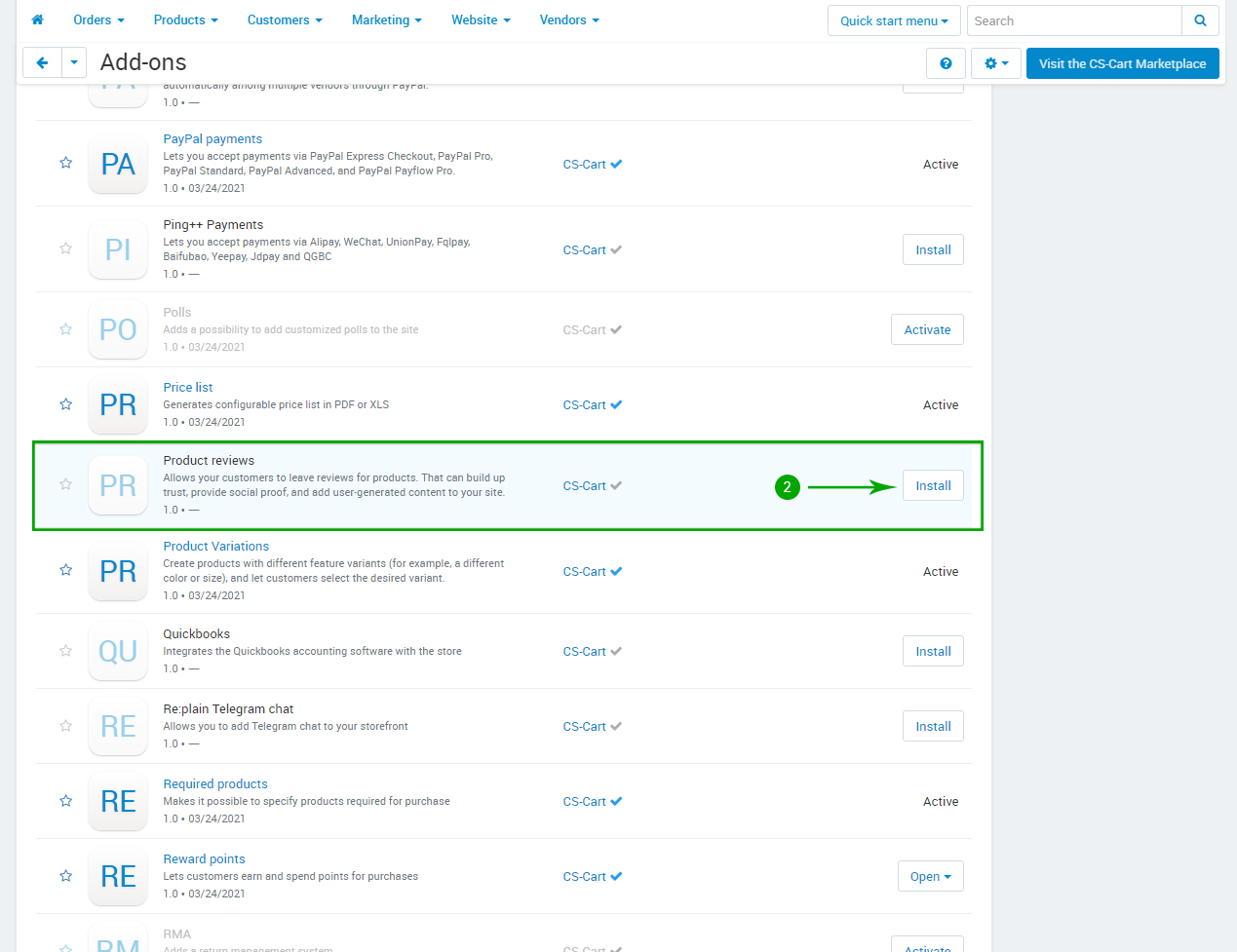Toggle favorite star for Required products
This screenshot has width=1237, height=952.
coord(66,801)
